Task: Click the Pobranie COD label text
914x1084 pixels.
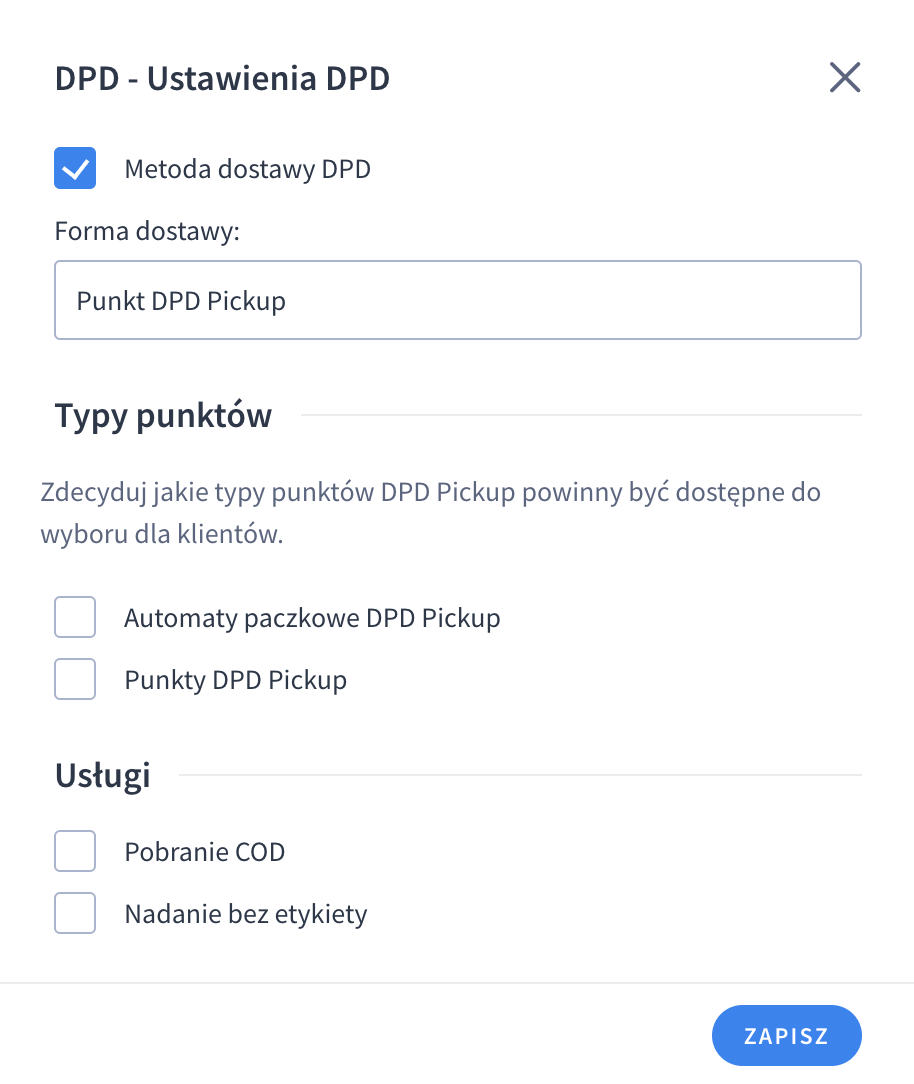Action: tap(204, 851)
